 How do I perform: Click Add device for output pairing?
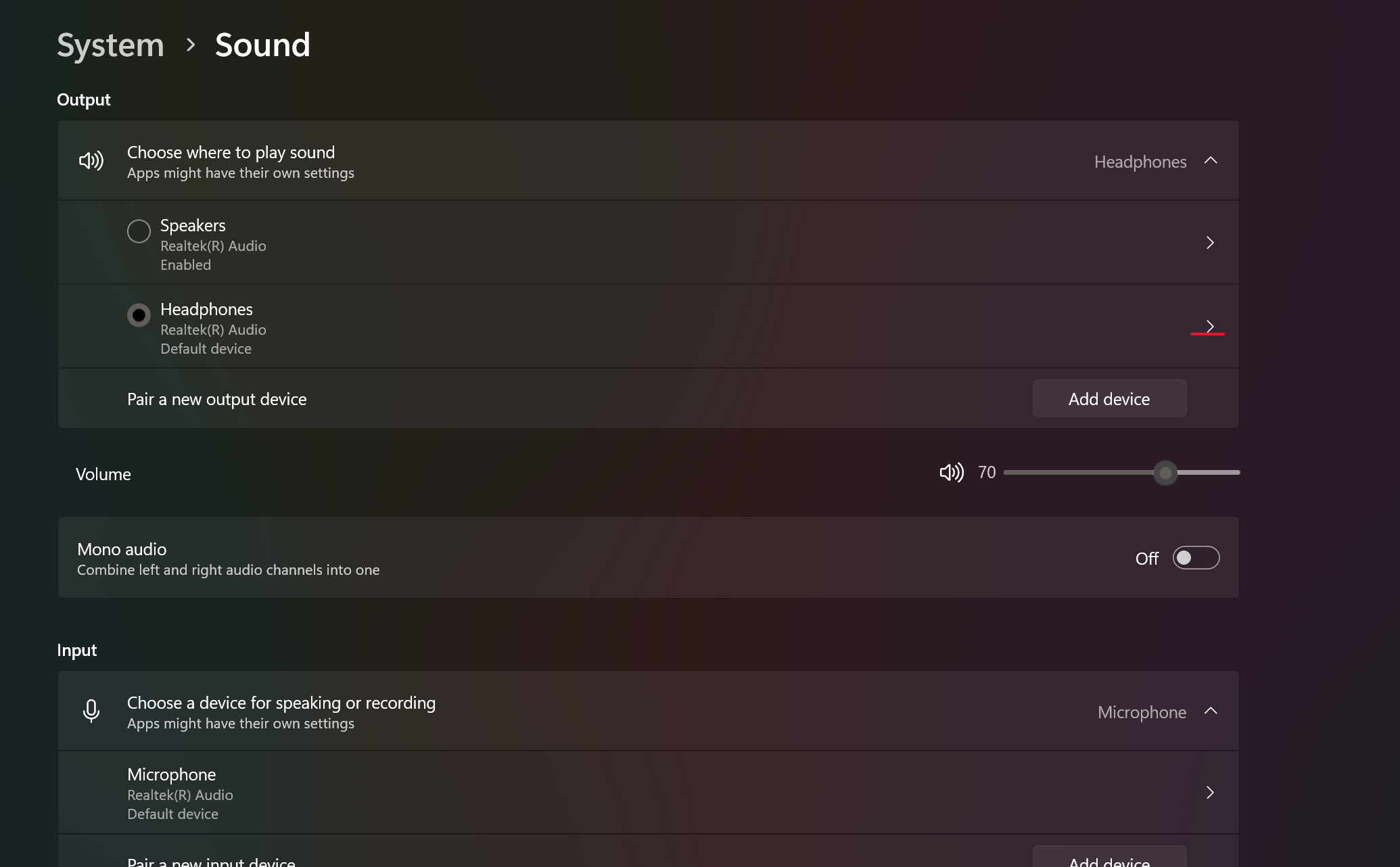1109,399
